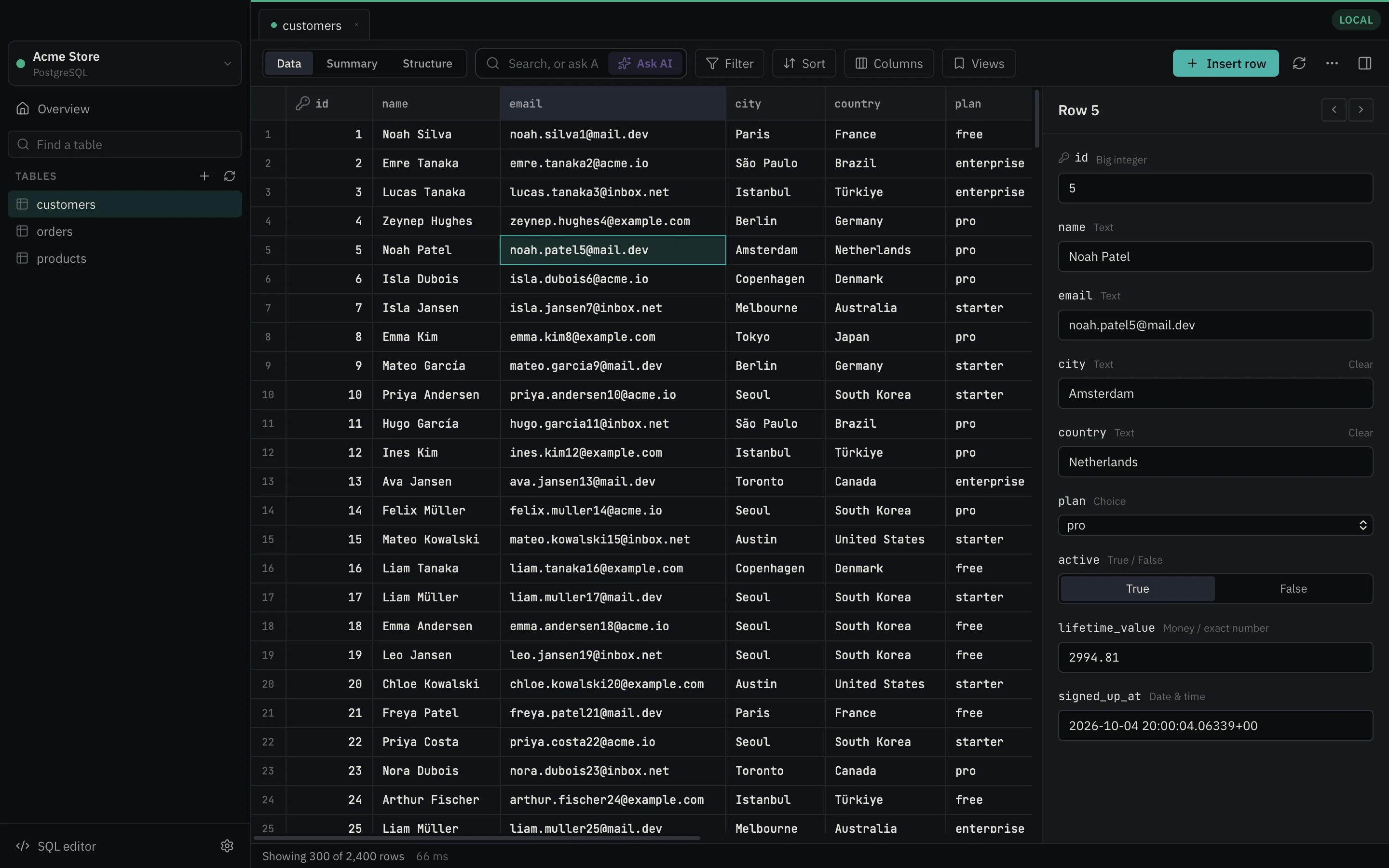Click the email column header
This screenshot has width=1389, height=868.
pos(613,104)
